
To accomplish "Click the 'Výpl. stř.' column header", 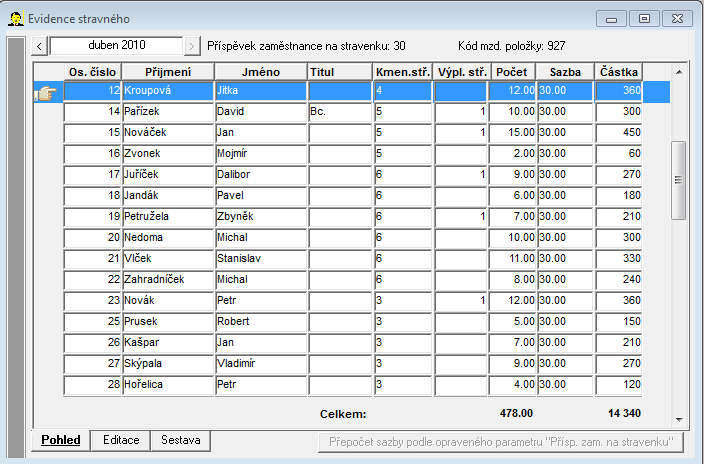I will (461, 72).
